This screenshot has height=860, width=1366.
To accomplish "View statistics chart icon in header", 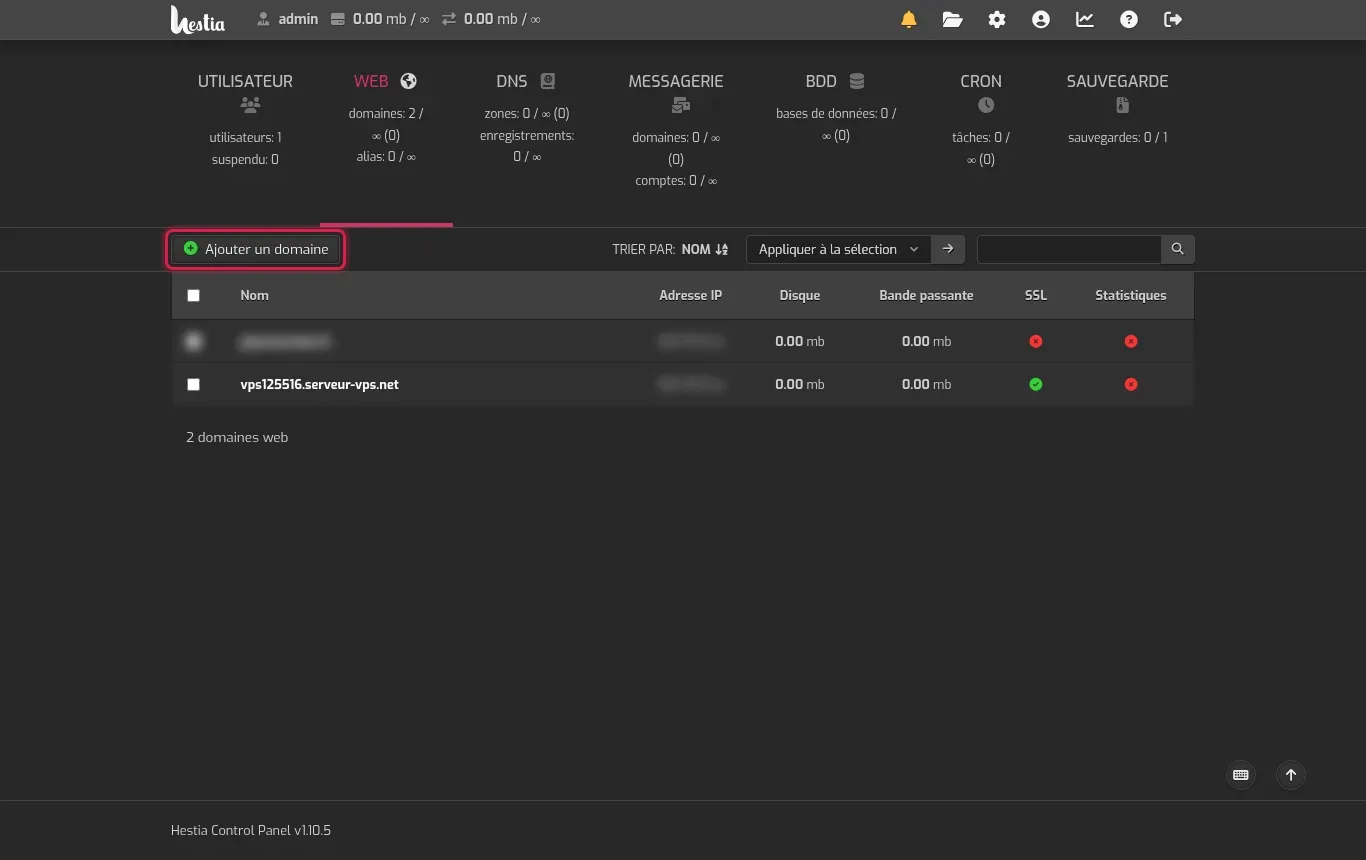I will [x=1085, y=19].
